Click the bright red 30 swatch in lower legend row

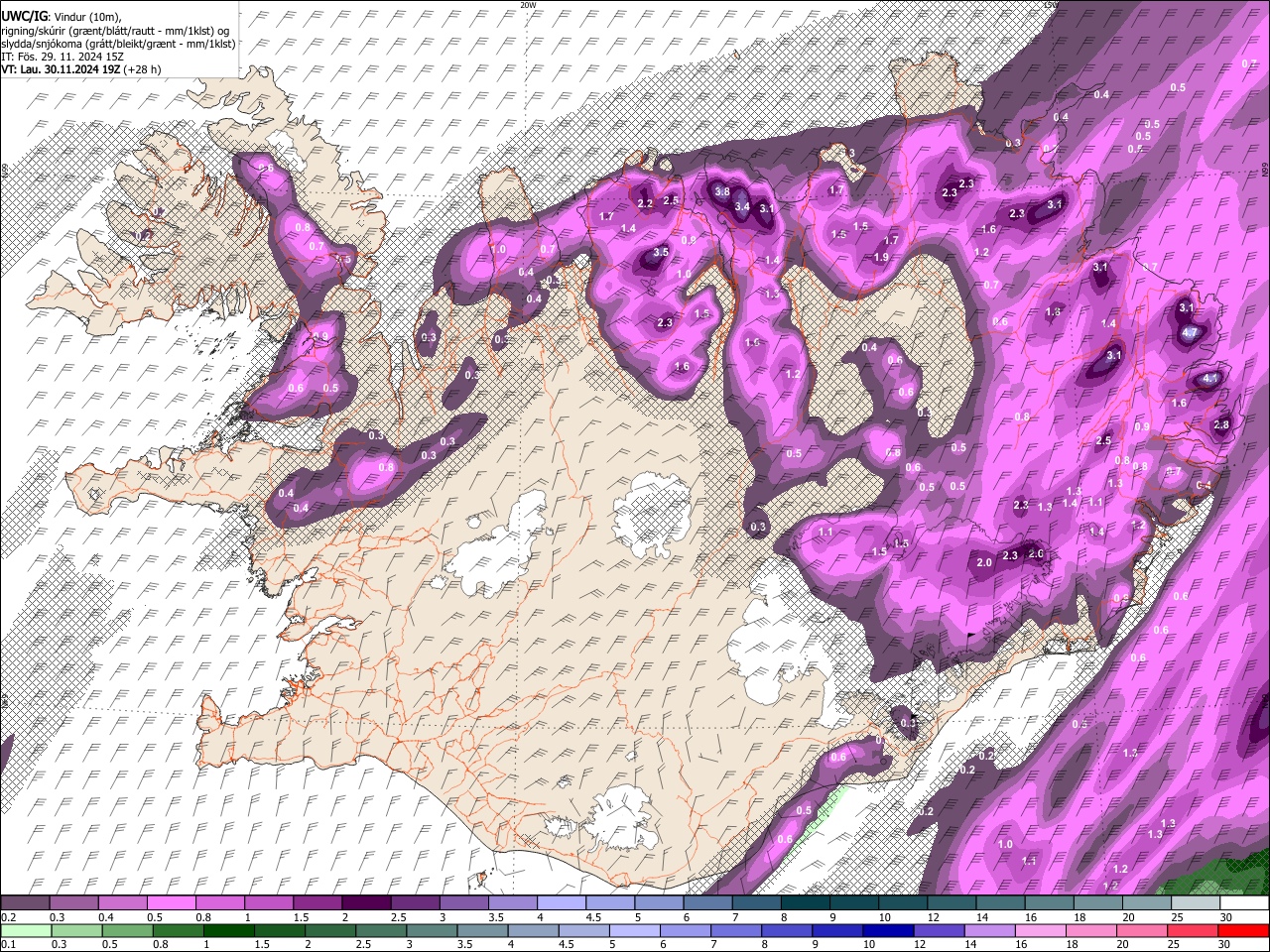tap(1244, 930)
